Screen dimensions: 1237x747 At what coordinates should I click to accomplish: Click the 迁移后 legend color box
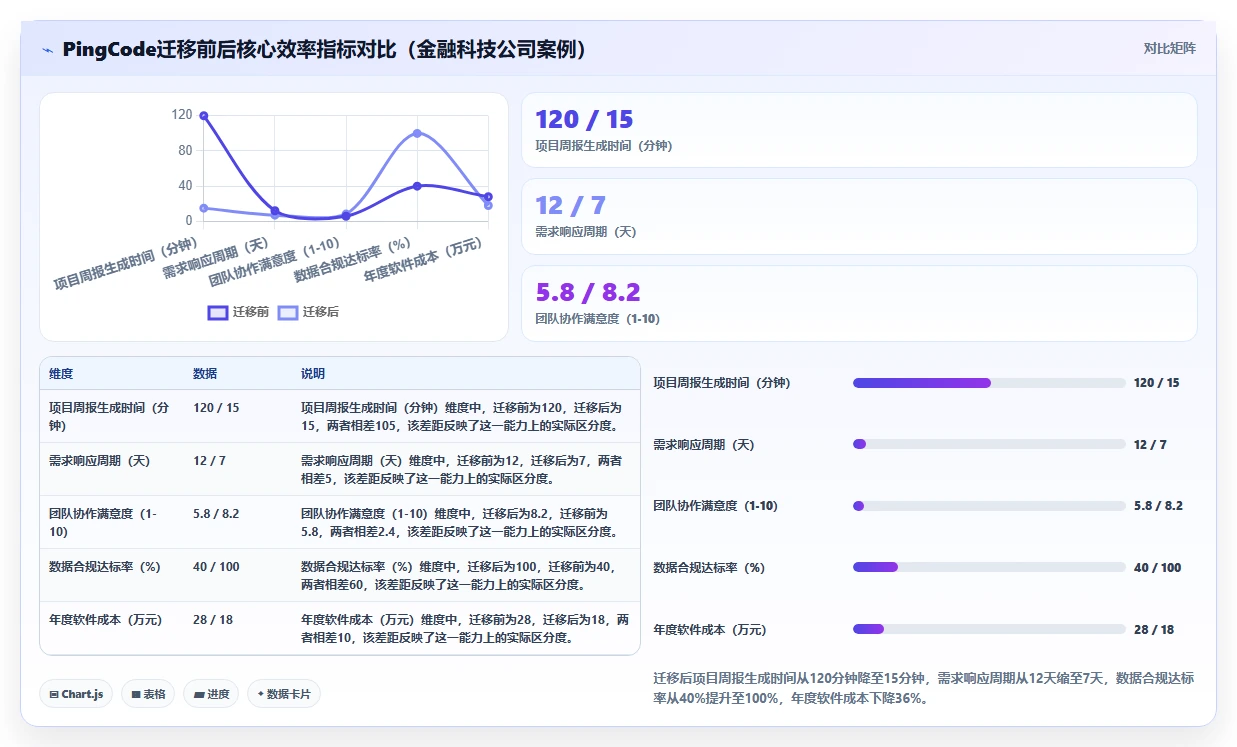click(287, 312)
